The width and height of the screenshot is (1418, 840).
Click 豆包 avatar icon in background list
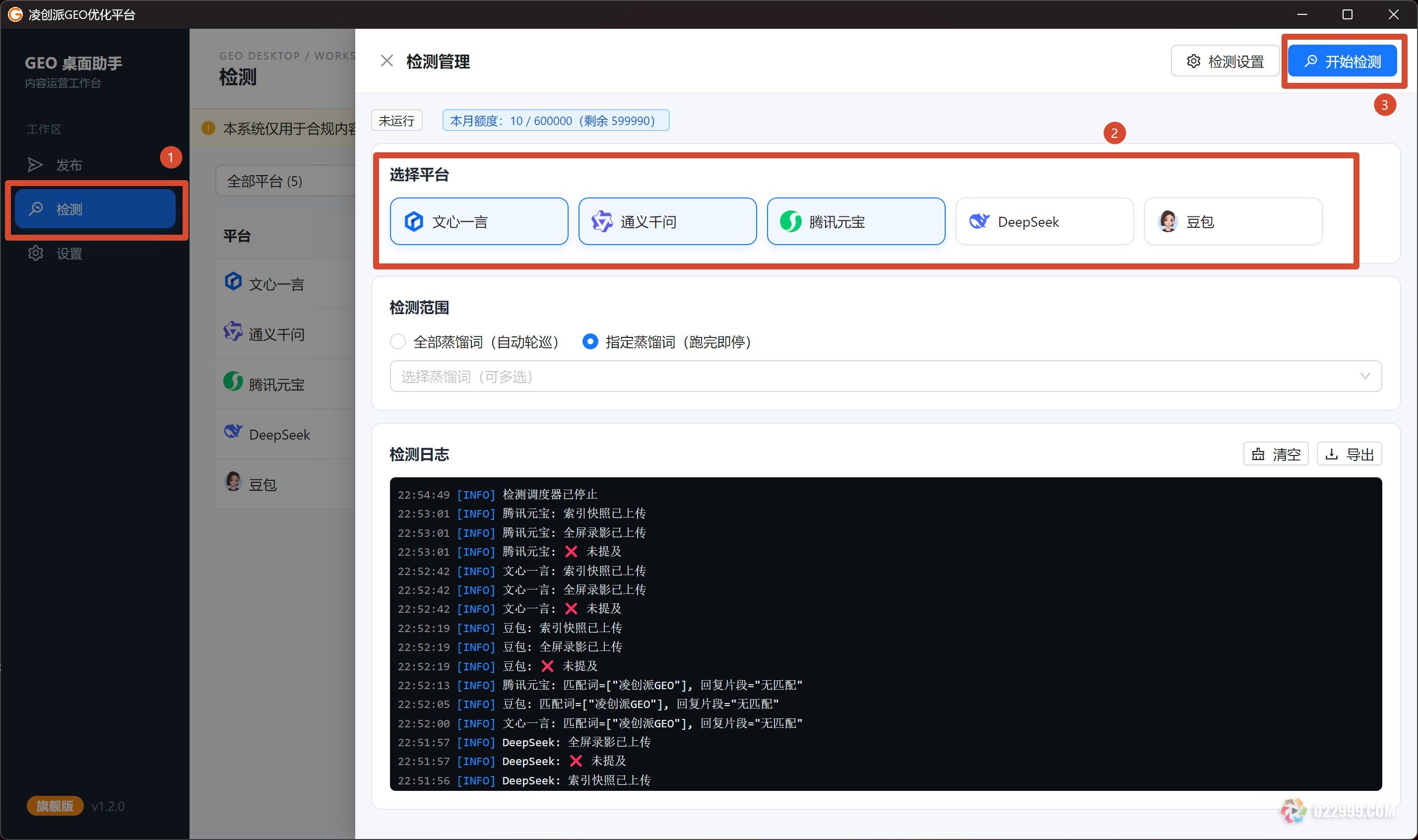233,481
